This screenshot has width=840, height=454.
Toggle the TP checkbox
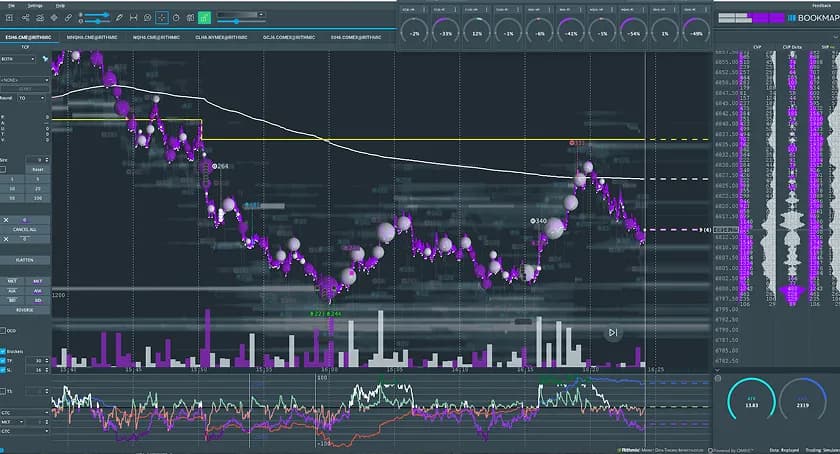point(3,361)
